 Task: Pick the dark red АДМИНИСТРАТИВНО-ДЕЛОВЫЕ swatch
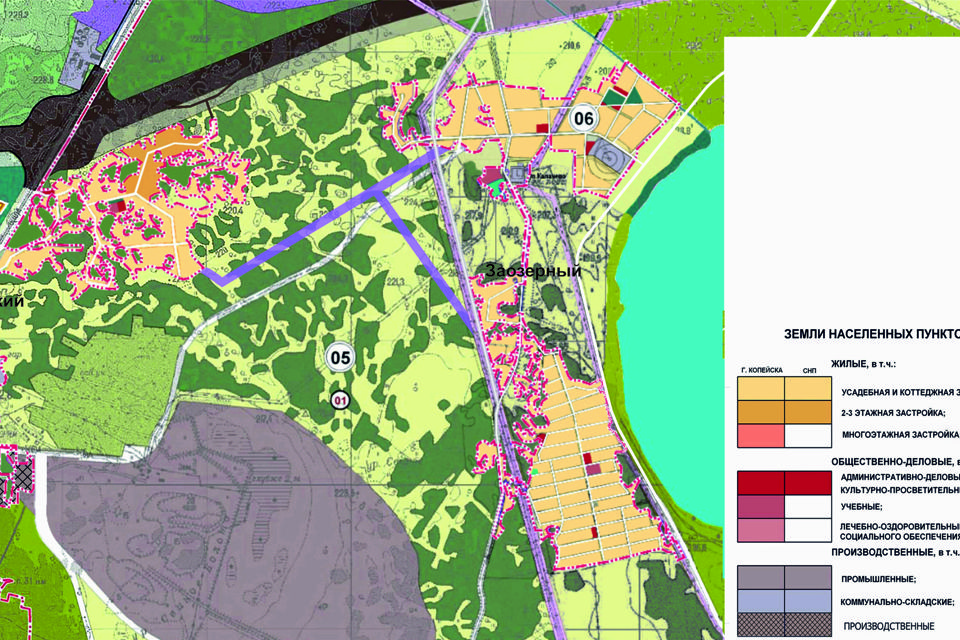pos(760,483)
